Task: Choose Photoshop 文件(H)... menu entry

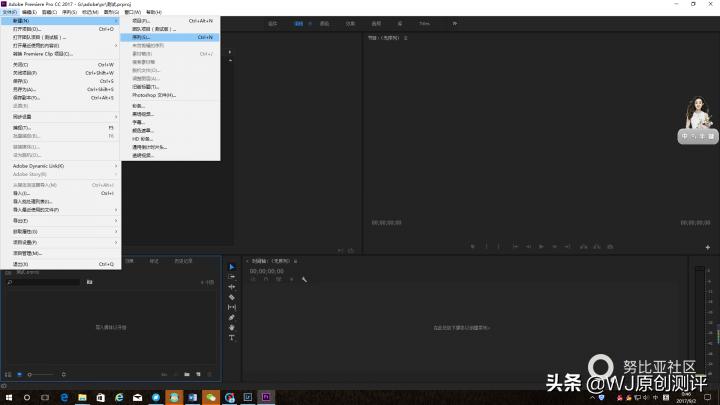Action: pyautogui.click(x=154, y=95)
